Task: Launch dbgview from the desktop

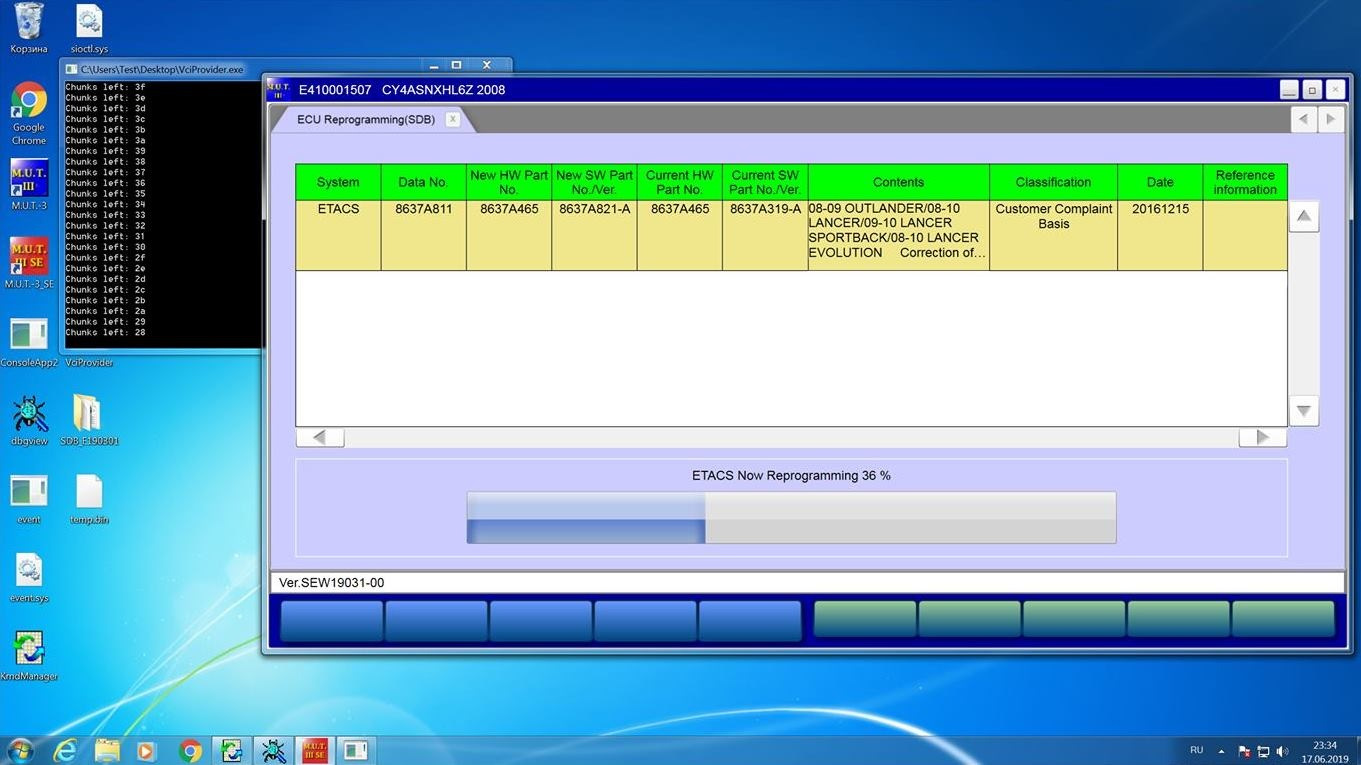Action: (29, 420)
